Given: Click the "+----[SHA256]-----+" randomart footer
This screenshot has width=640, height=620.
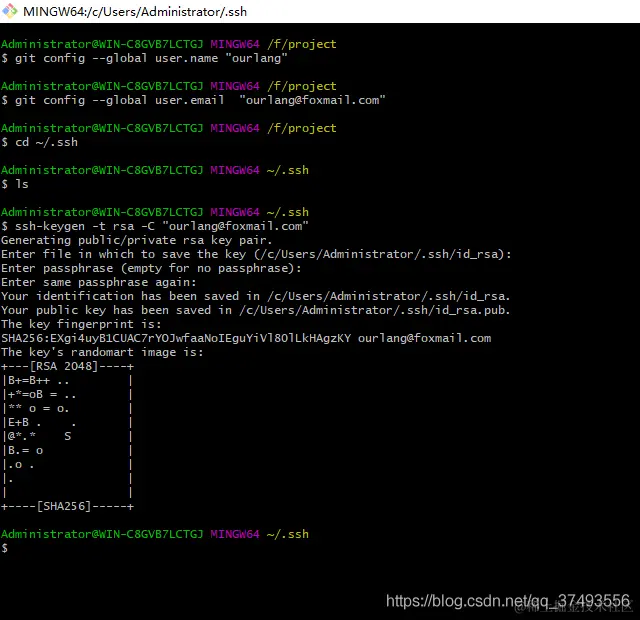Looking at the screenshot, I should click(x=67, y=507).
